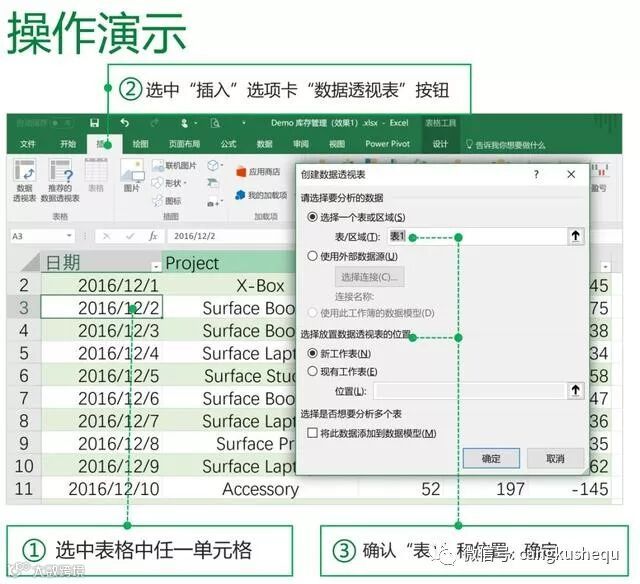Click the 3D Models cube icon
The height and width of the screenshot is (584, 640).
pyautogui.click(x=212, y=165)
